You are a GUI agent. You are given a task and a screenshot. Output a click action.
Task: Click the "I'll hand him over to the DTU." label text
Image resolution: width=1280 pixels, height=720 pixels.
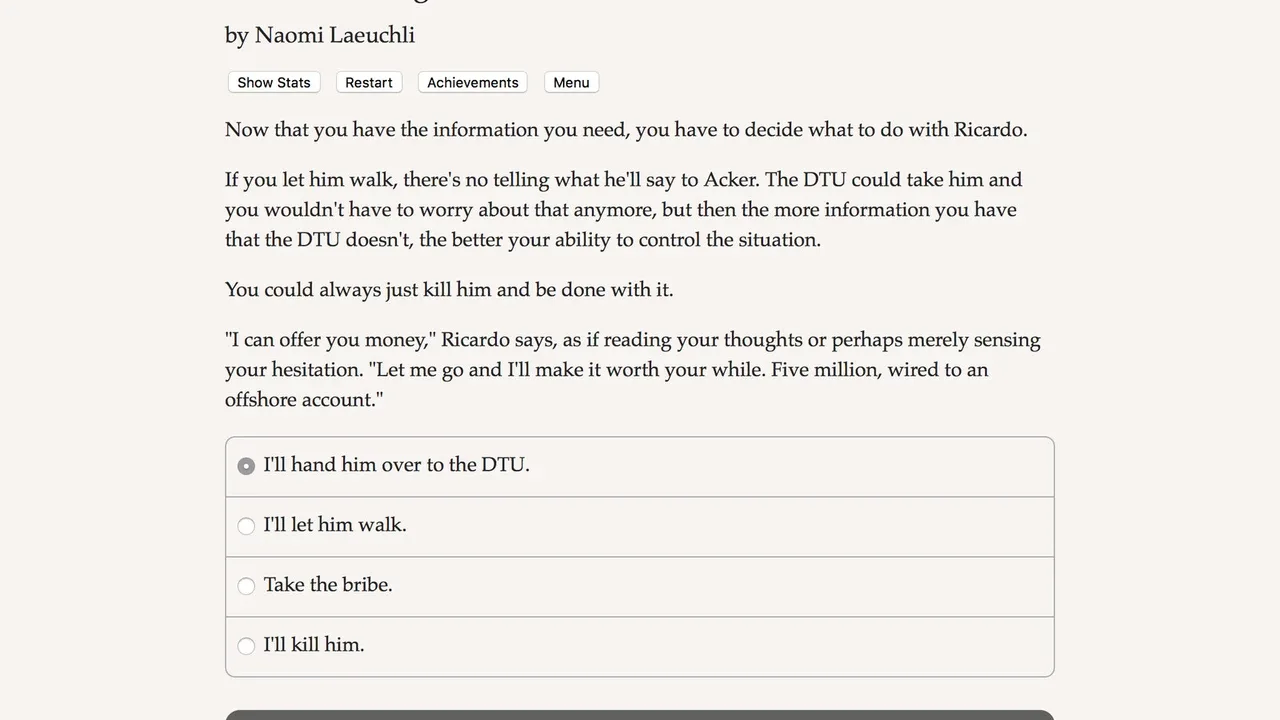[396, 465]
